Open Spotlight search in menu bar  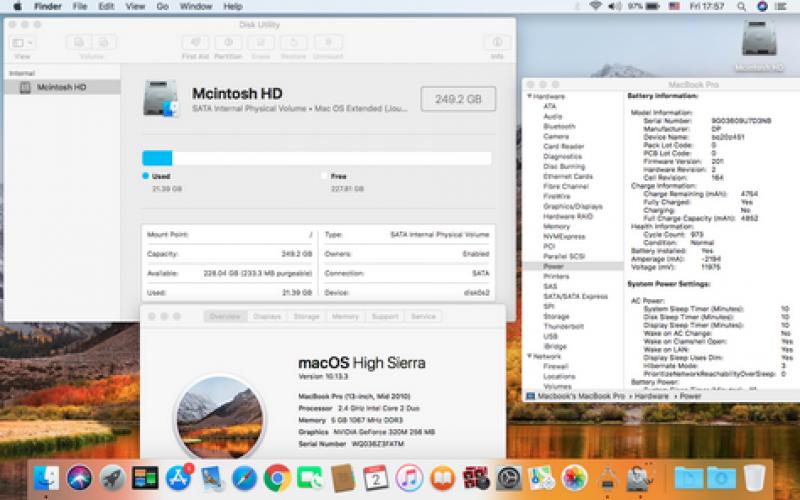(x=741, y=7)
